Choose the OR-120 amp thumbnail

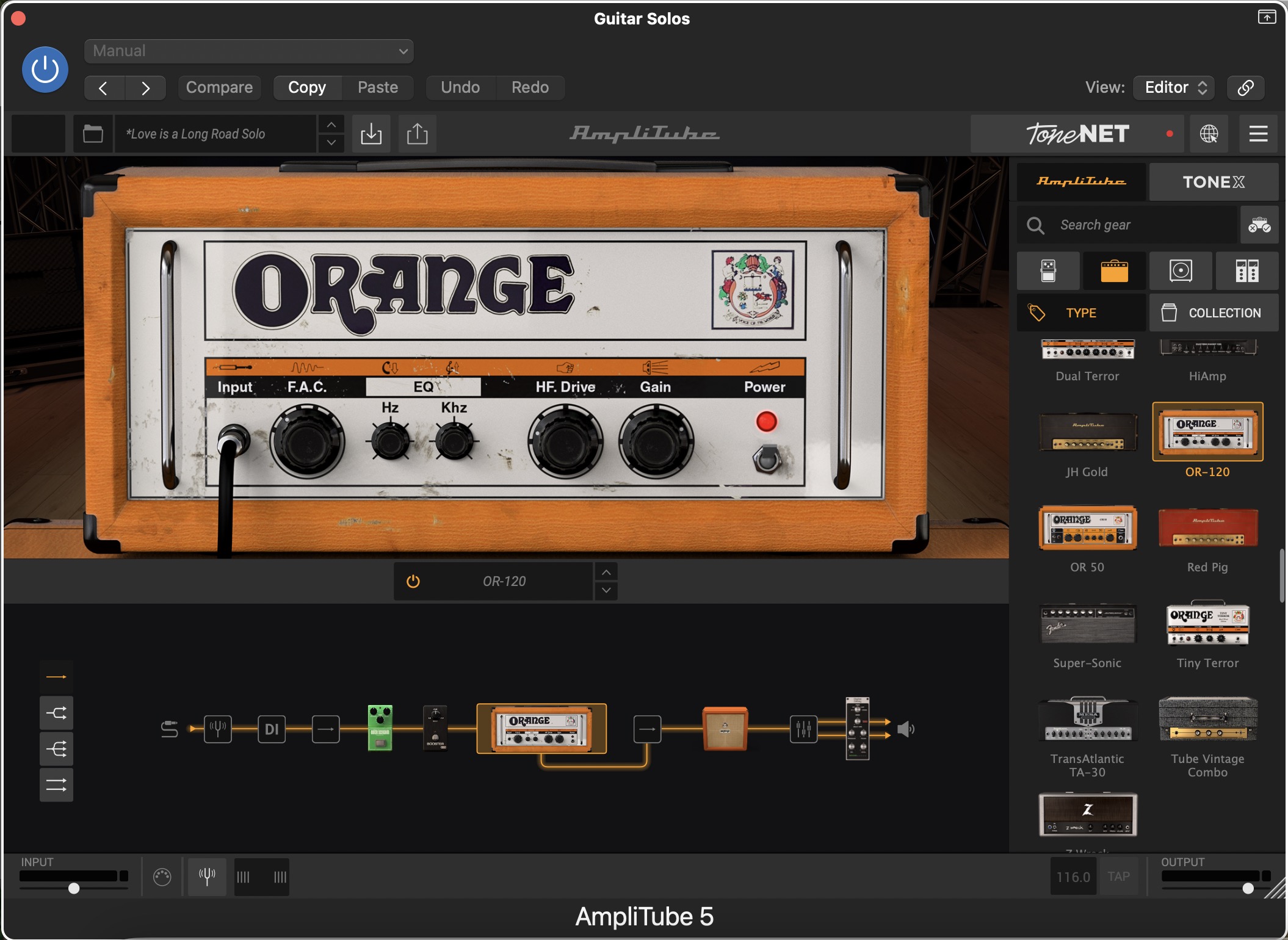(x=1207, y=432)
